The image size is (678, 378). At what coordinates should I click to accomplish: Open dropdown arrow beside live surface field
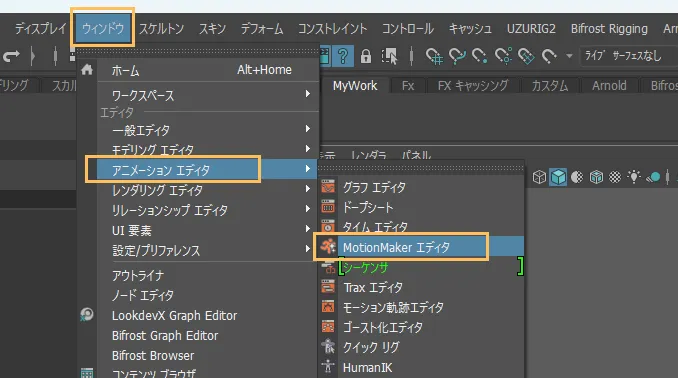569,56
